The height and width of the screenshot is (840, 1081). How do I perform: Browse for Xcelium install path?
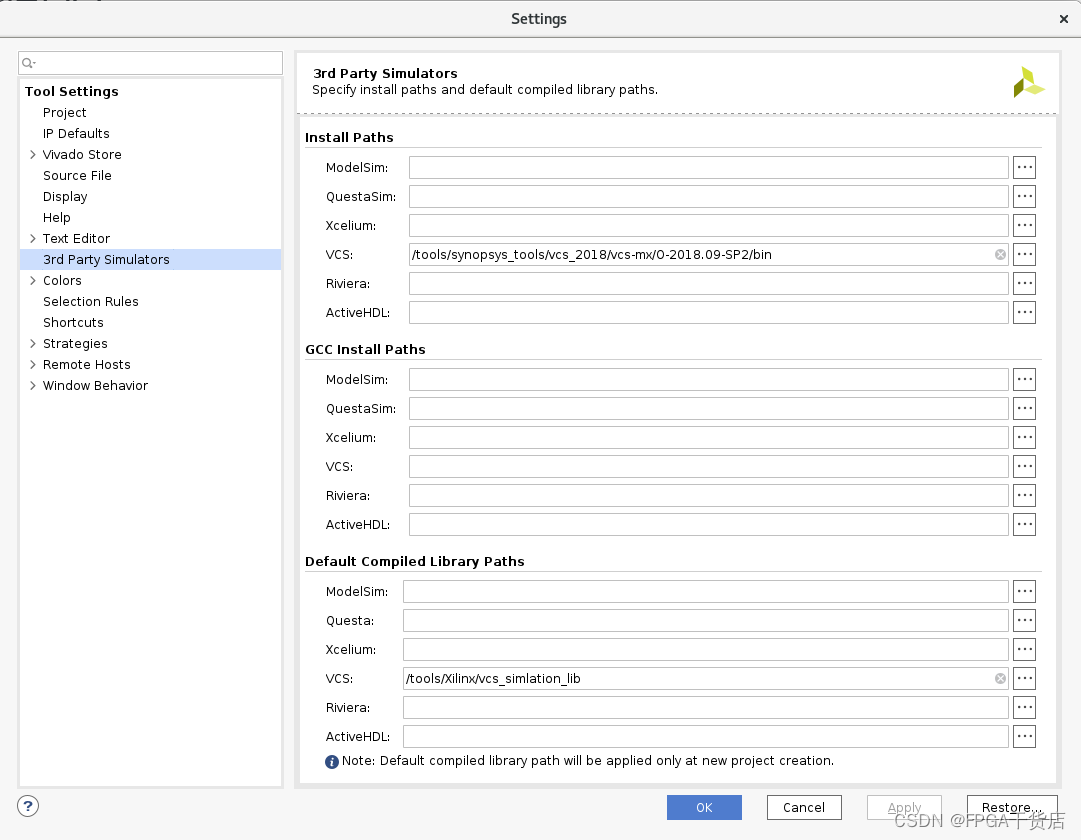[1024, 226]
